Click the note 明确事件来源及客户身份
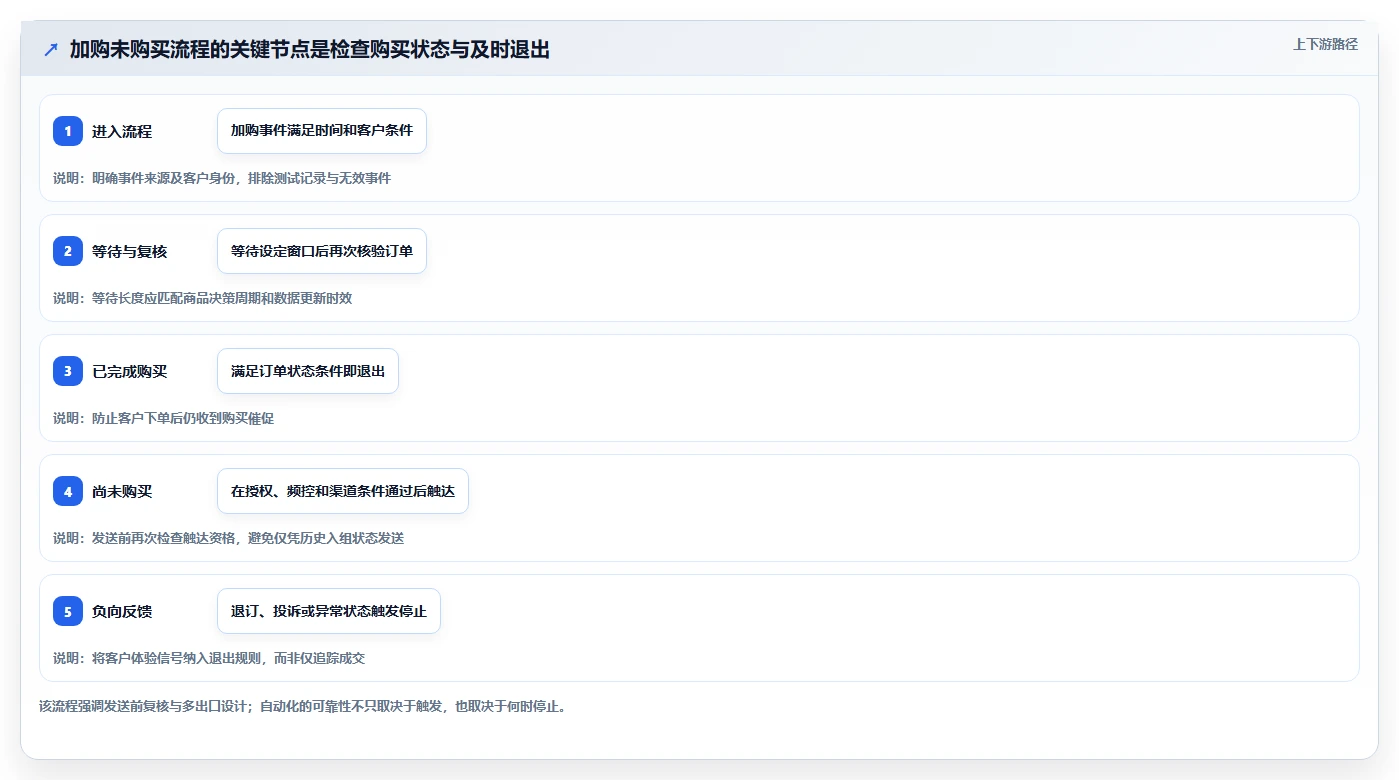Image resolution: width=1399 pixels, height=780 pixels. (222, 178)
